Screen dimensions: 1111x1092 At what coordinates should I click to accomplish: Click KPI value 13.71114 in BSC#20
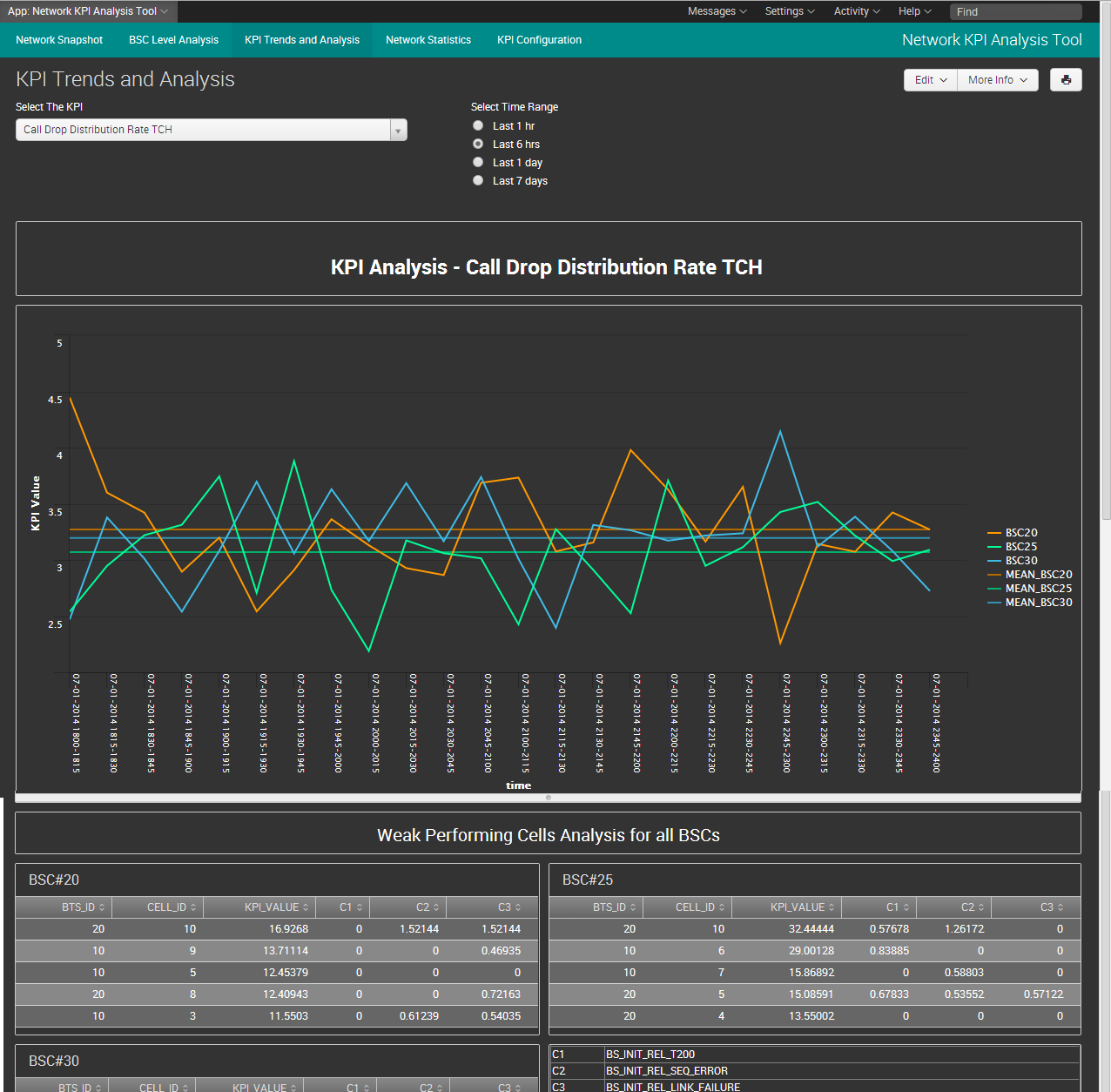[x=286, y=951]
